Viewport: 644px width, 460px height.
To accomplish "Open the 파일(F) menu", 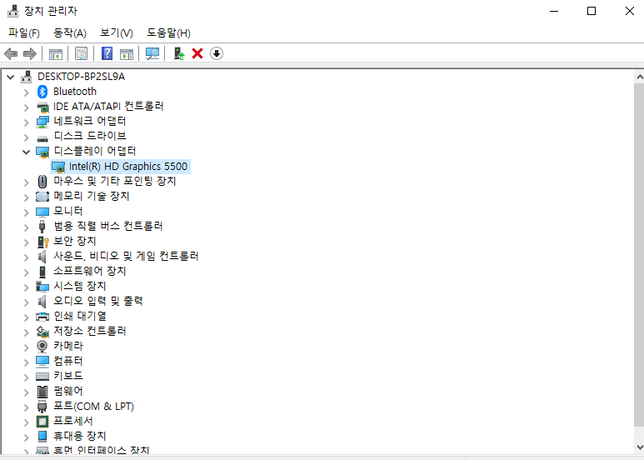I will point(24,33).
